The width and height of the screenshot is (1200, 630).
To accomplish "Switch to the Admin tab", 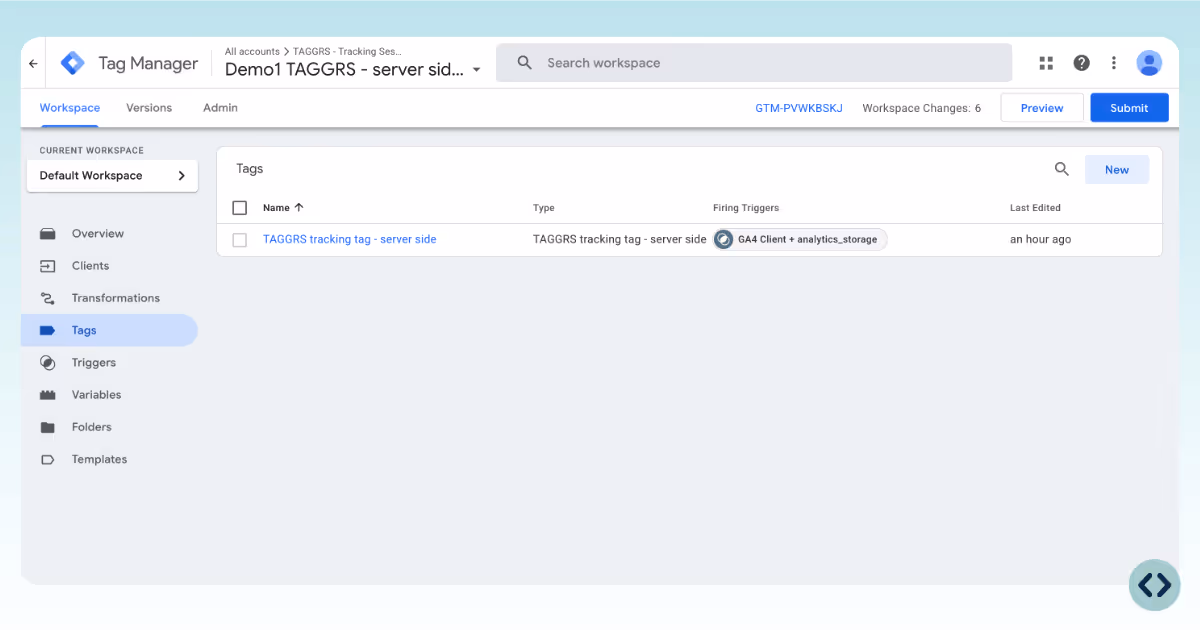I will coord(220,108).
